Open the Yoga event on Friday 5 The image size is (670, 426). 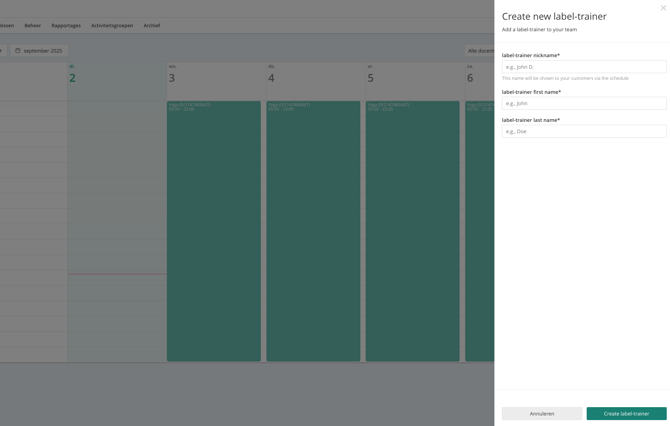[x=412, y=231]
